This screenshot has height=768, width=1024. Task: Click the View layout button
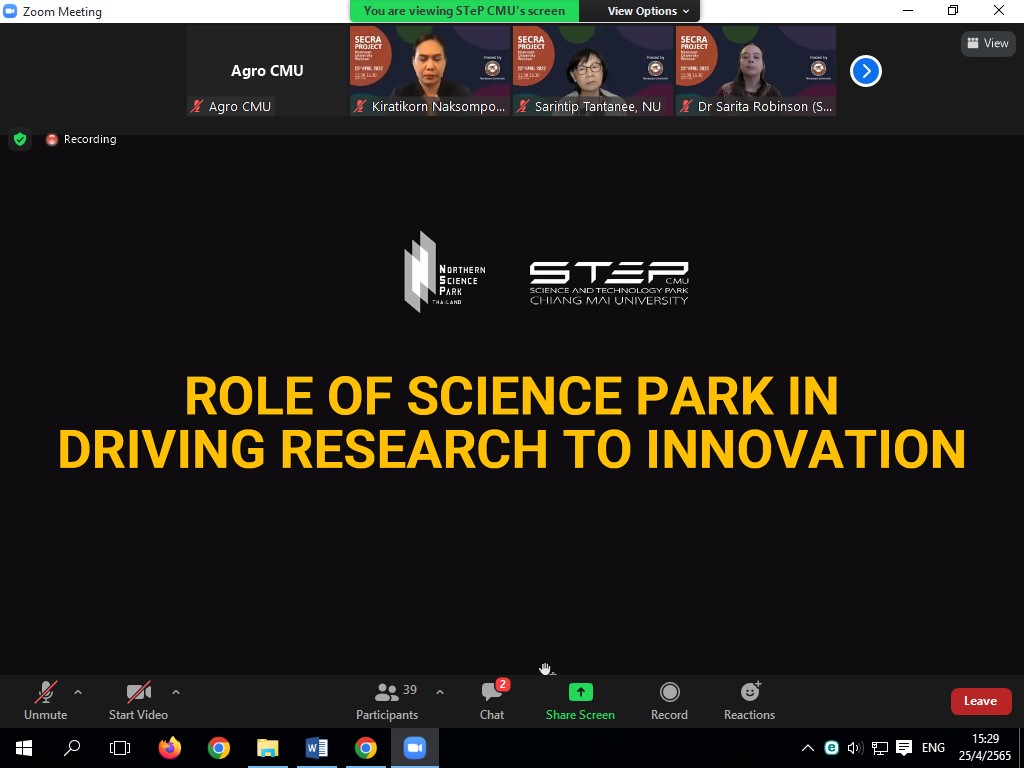pyautogui.click(x=988, y=43)
